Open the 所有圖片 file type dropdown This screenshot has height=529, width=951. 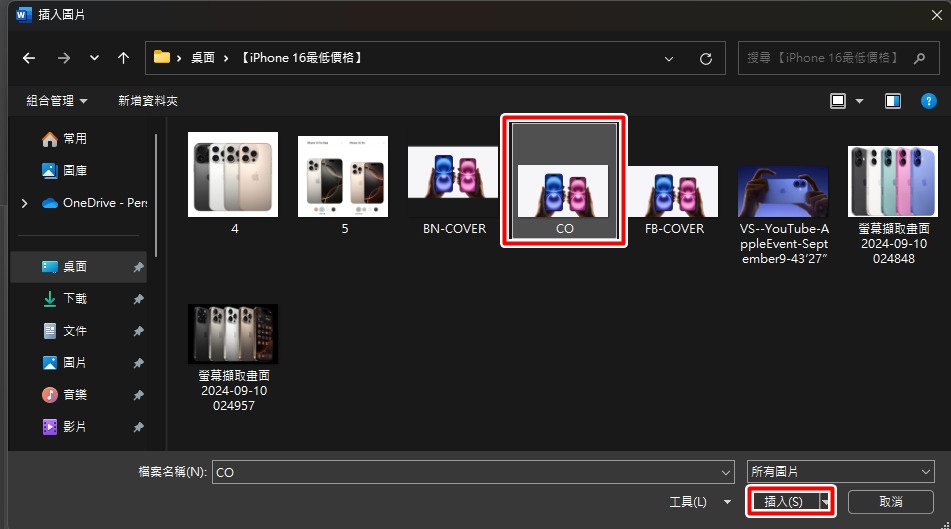point(841,471)
